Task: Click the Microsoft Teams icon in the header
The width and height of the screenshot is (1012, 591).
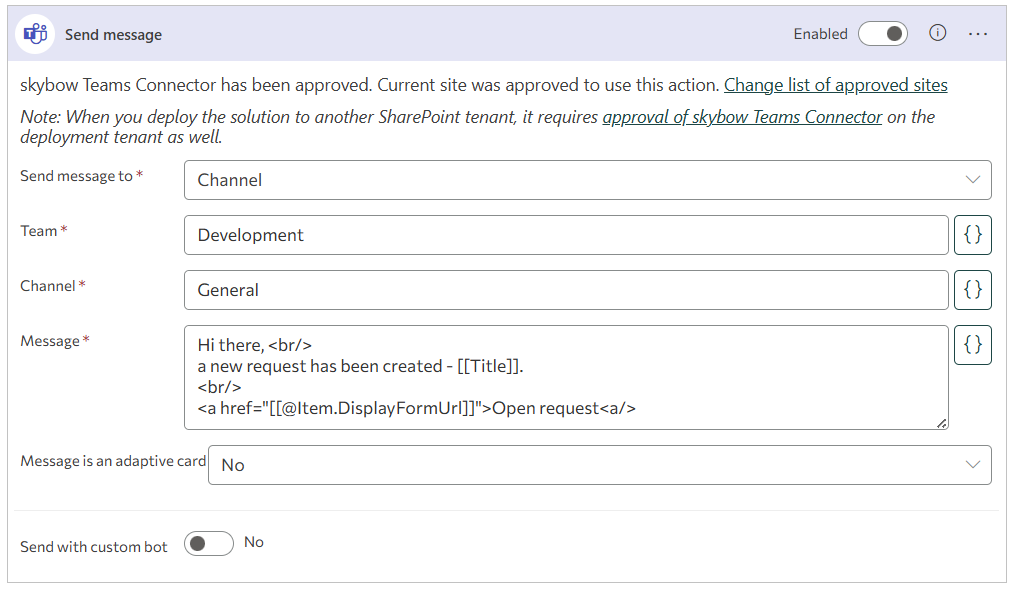Action: (36, 34)
